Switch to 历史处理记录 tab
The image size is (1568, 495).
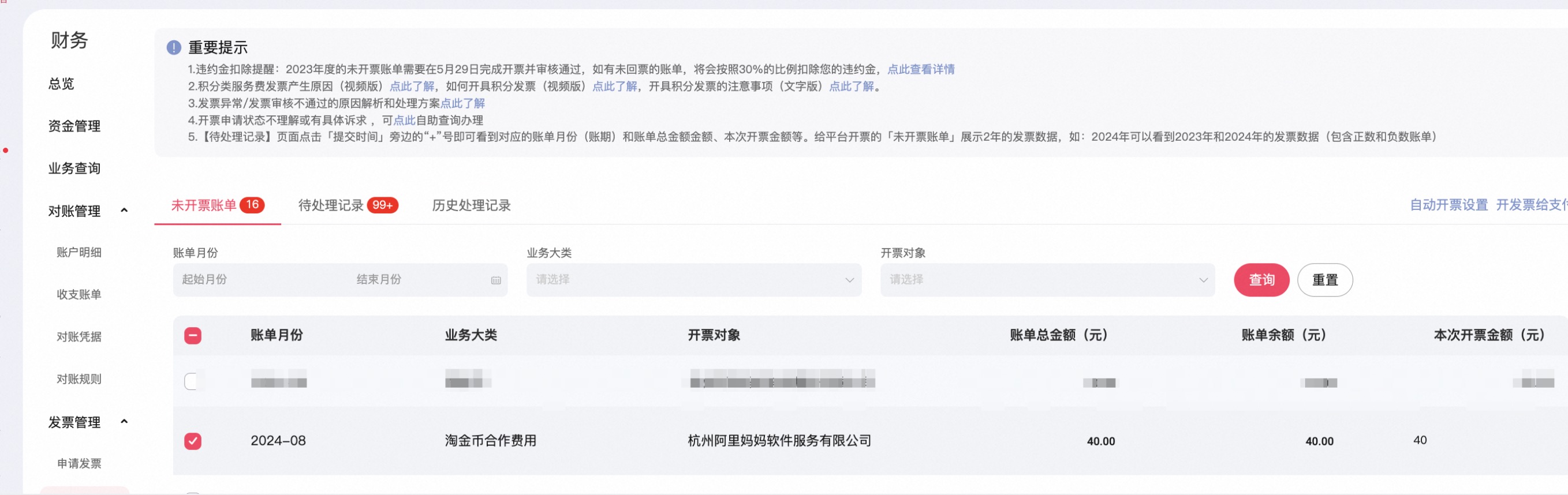[x=471, y=205]
